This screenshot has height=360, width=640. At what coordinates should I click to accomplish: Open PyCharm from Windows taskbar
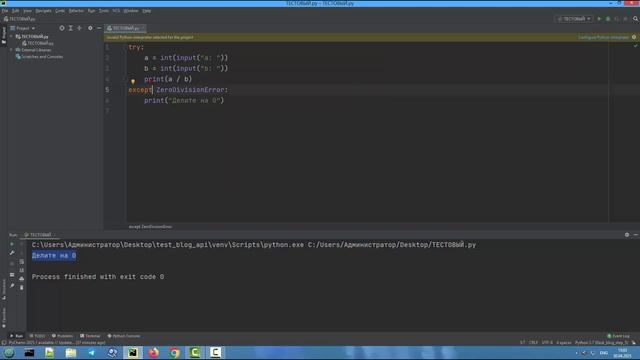(133, 352)
